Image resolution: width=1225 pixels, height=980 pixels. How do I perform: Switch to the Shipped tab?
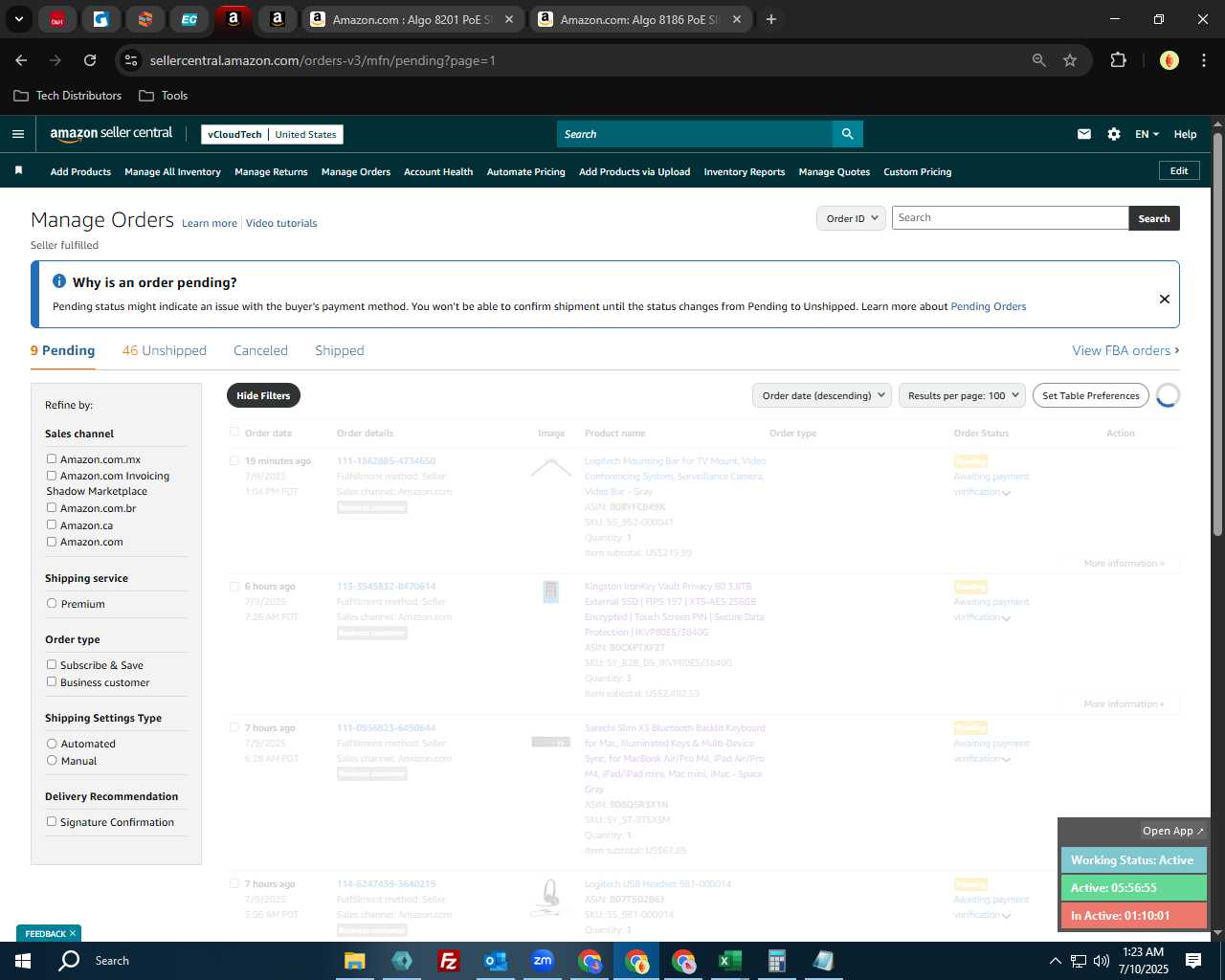(x=340, y=350)
